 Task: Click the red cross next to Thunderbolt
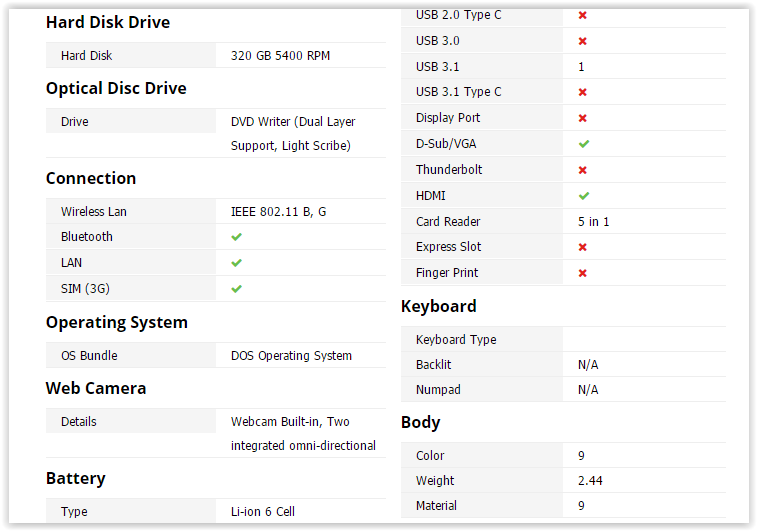click(583, 170)
